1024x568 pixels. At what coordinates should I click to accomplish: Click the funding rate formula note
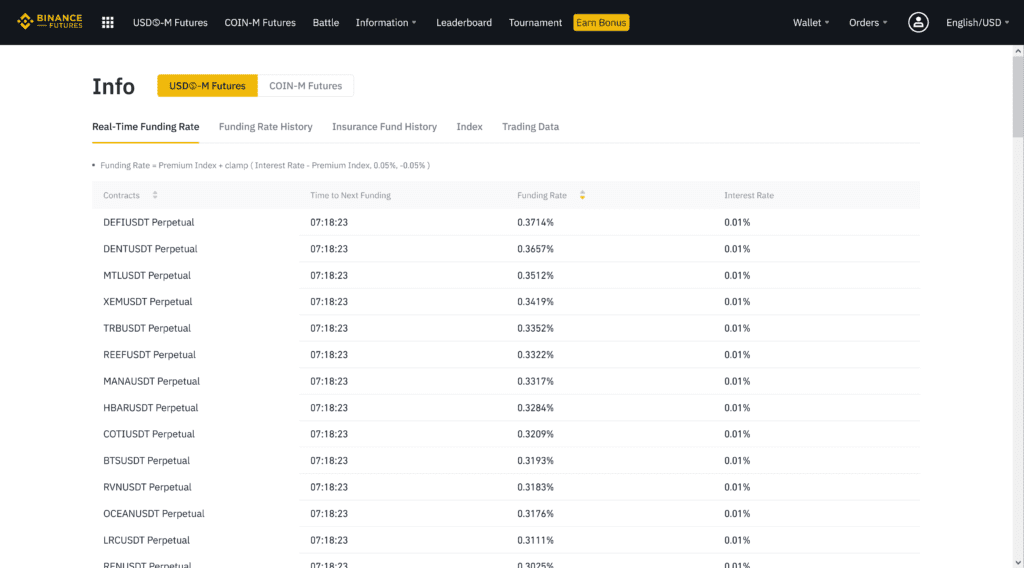[264, 165]
